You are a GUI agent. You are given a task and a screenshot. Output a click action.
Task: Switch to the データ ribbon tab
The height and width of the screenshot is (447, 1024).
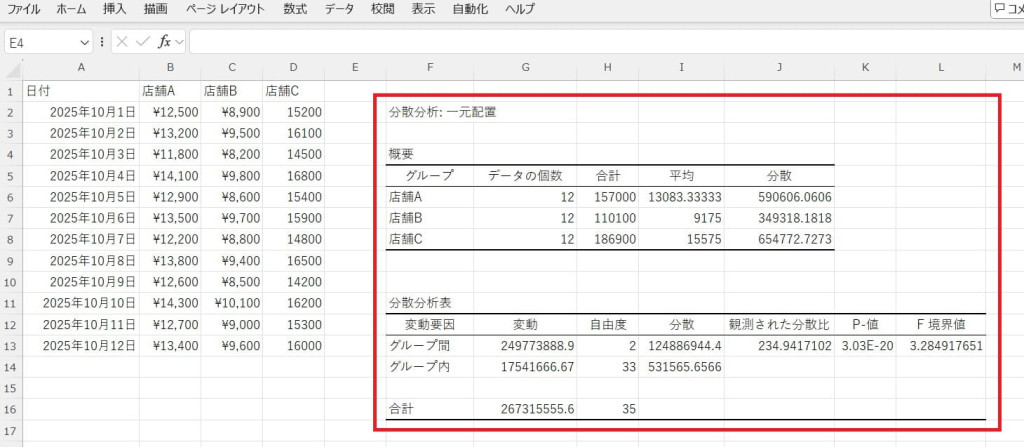click(339, 9)
